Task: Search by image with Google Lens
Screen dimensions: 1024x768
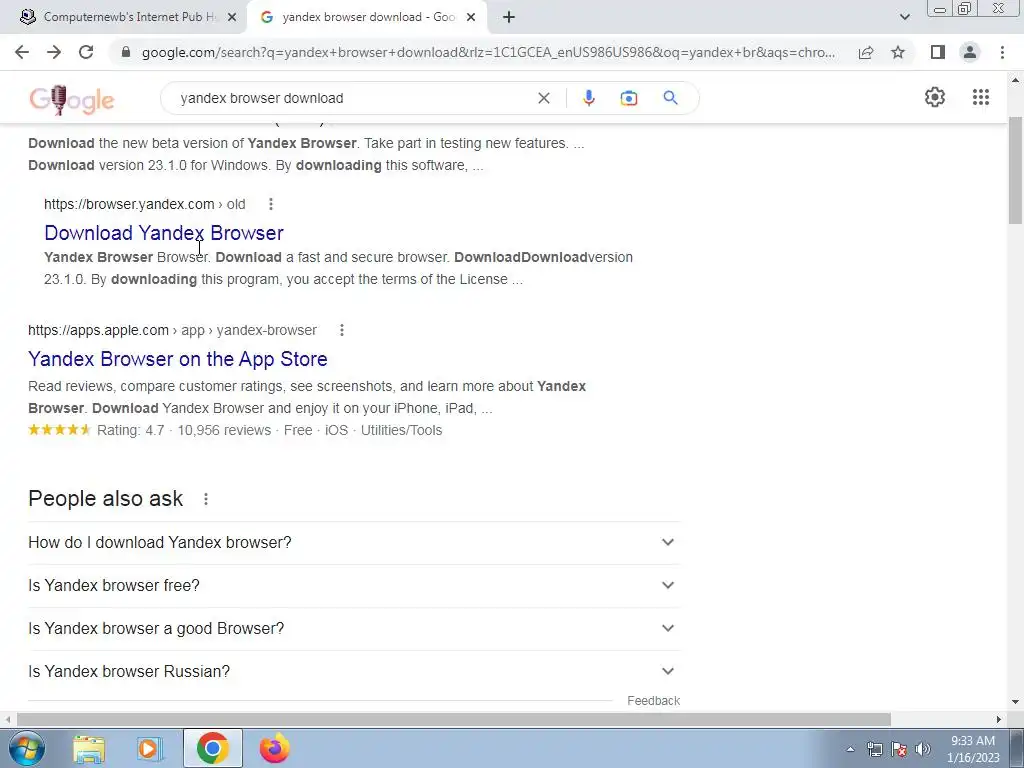Action: (x=628, y=98)
